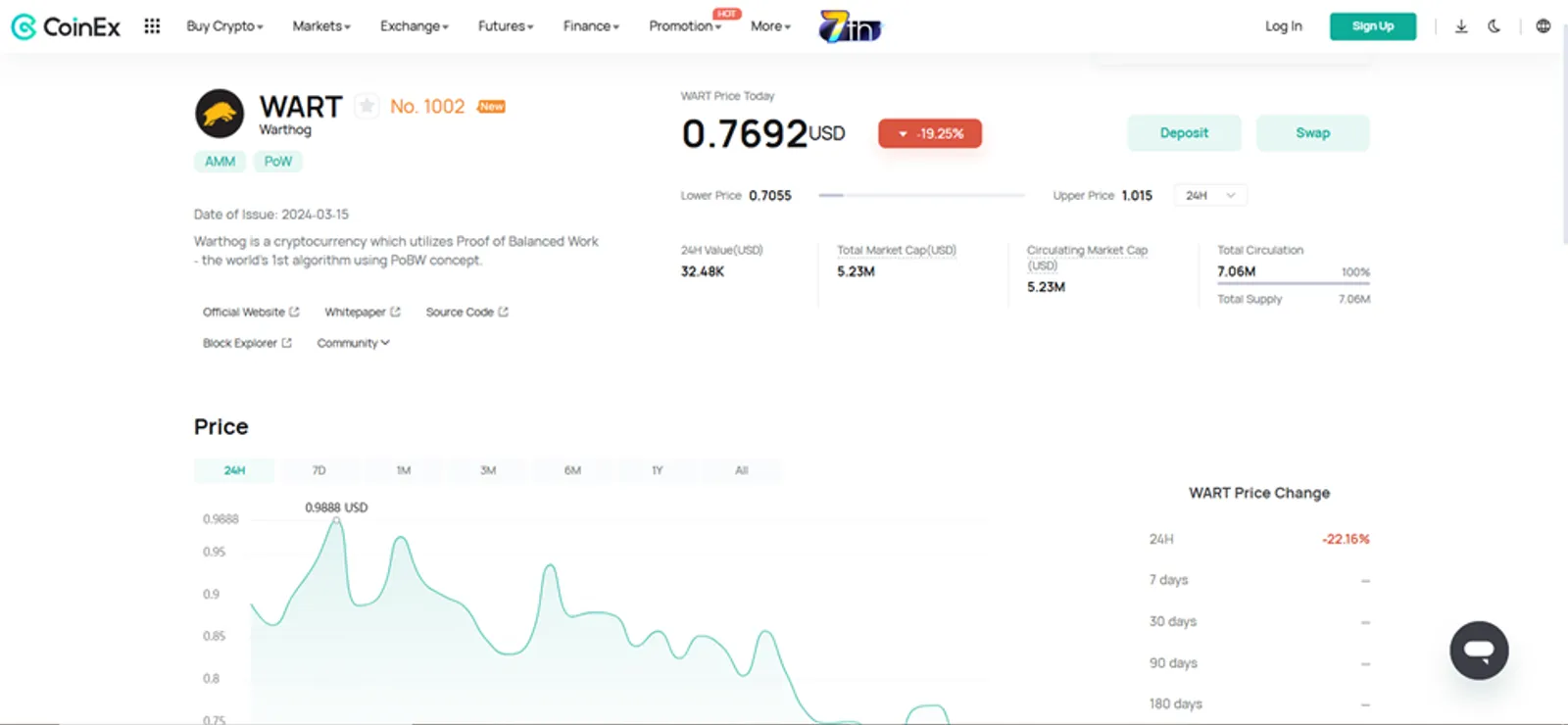Select the 3M chart tab
The image size is (1568, 725).
pos(488,471)
